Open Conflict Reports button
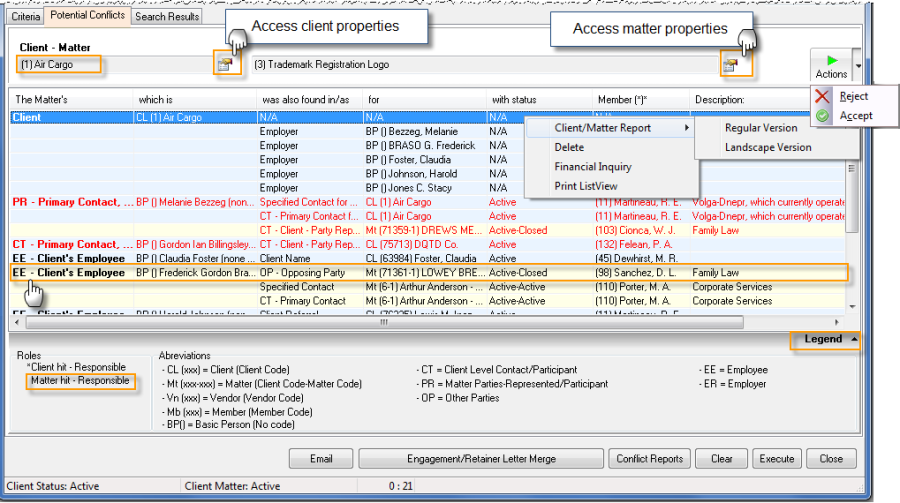Viewport: 900px width, 503px height. tap(649, 459)
